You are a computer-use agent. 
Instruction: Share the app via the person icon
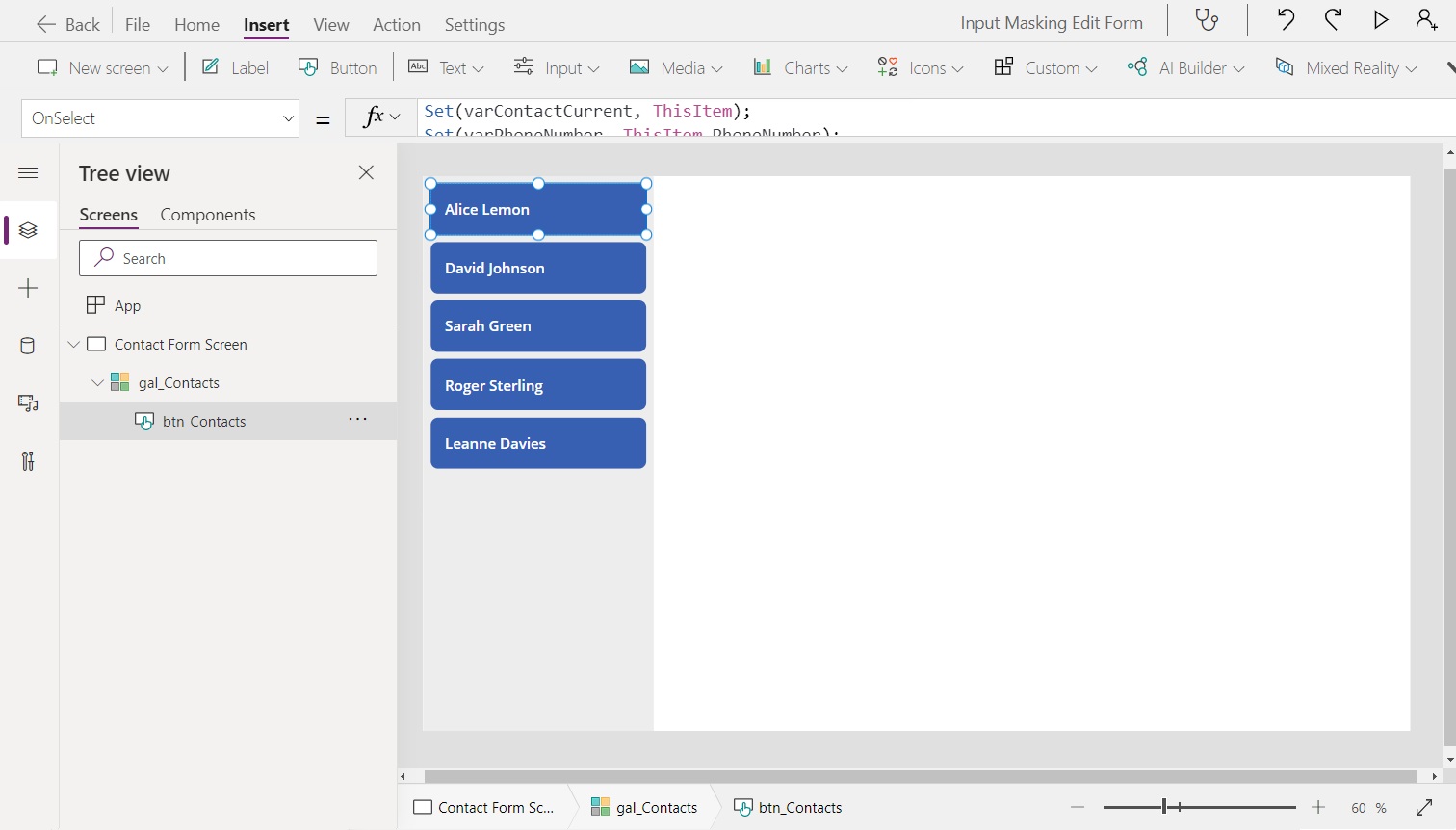1426,19
